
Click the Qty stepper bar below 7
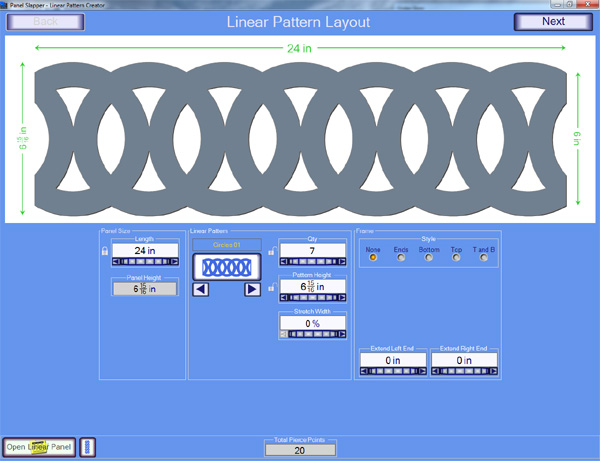(312, 263)
